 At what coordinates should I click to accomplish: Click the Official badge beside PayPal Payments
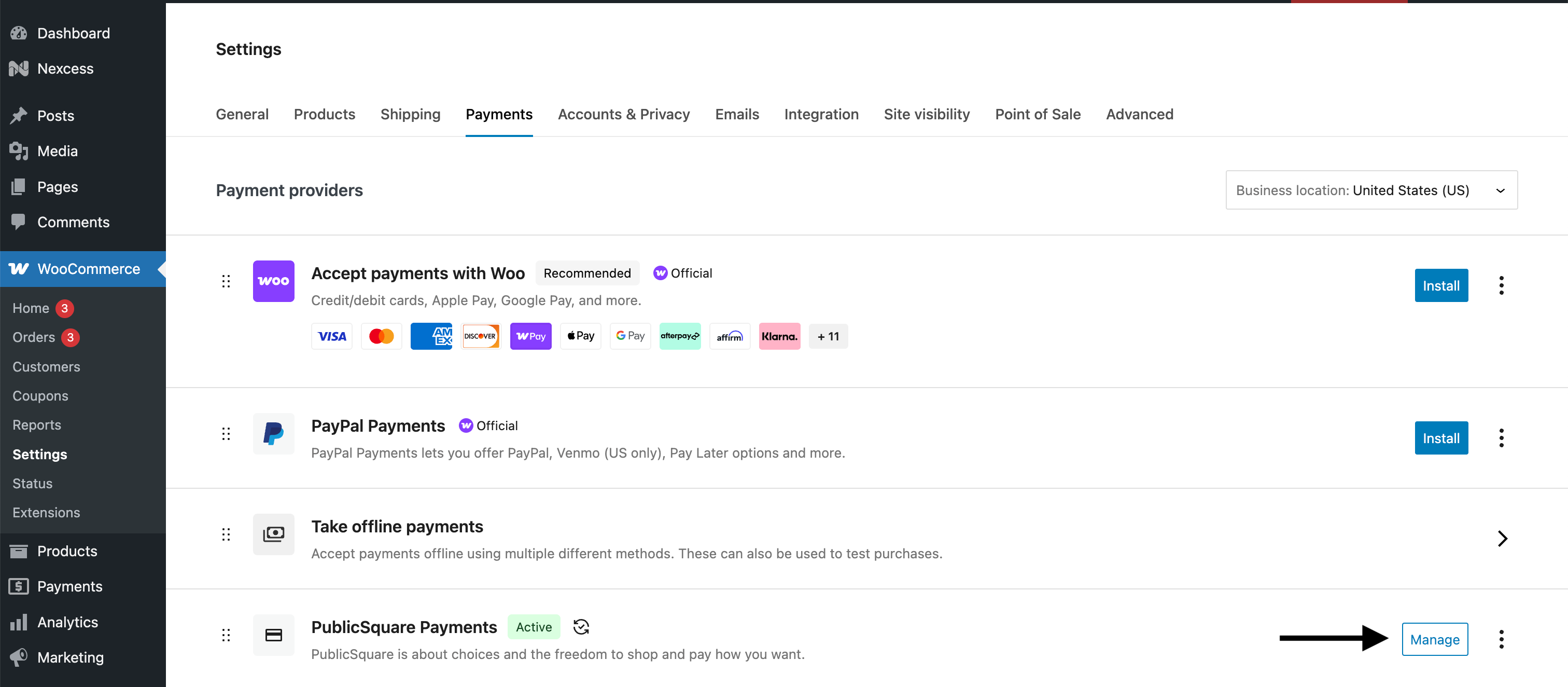tap(488, 425)
